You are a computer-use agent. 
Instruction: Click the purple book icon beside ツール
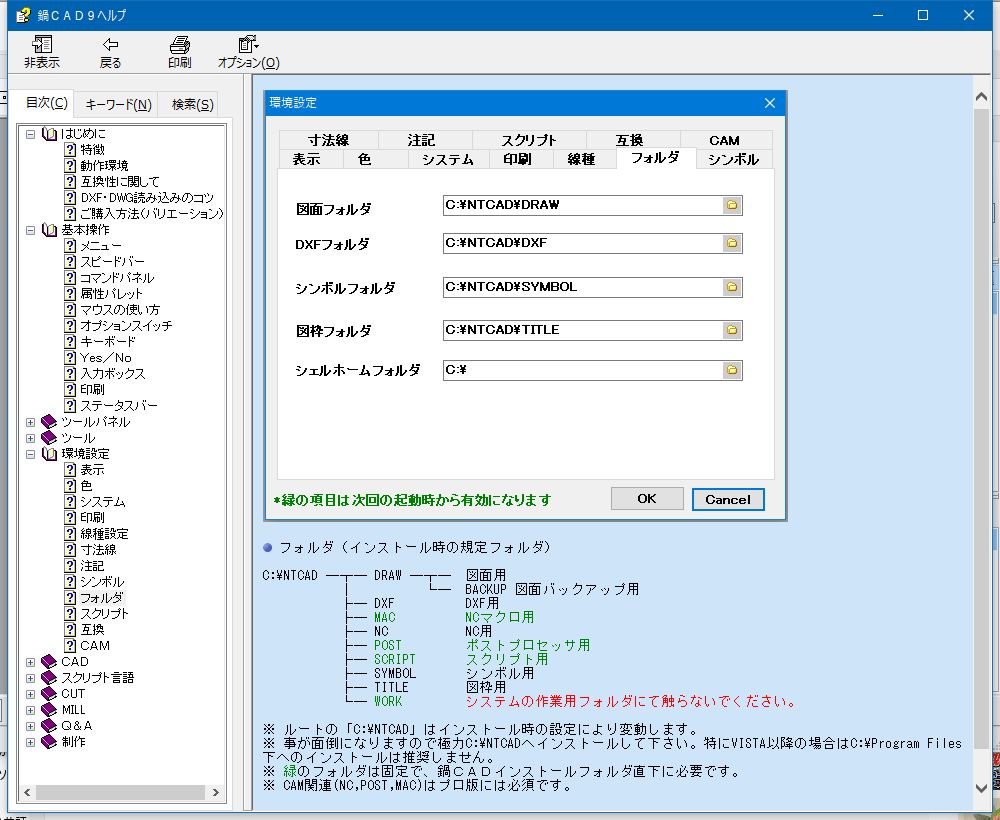49,437
